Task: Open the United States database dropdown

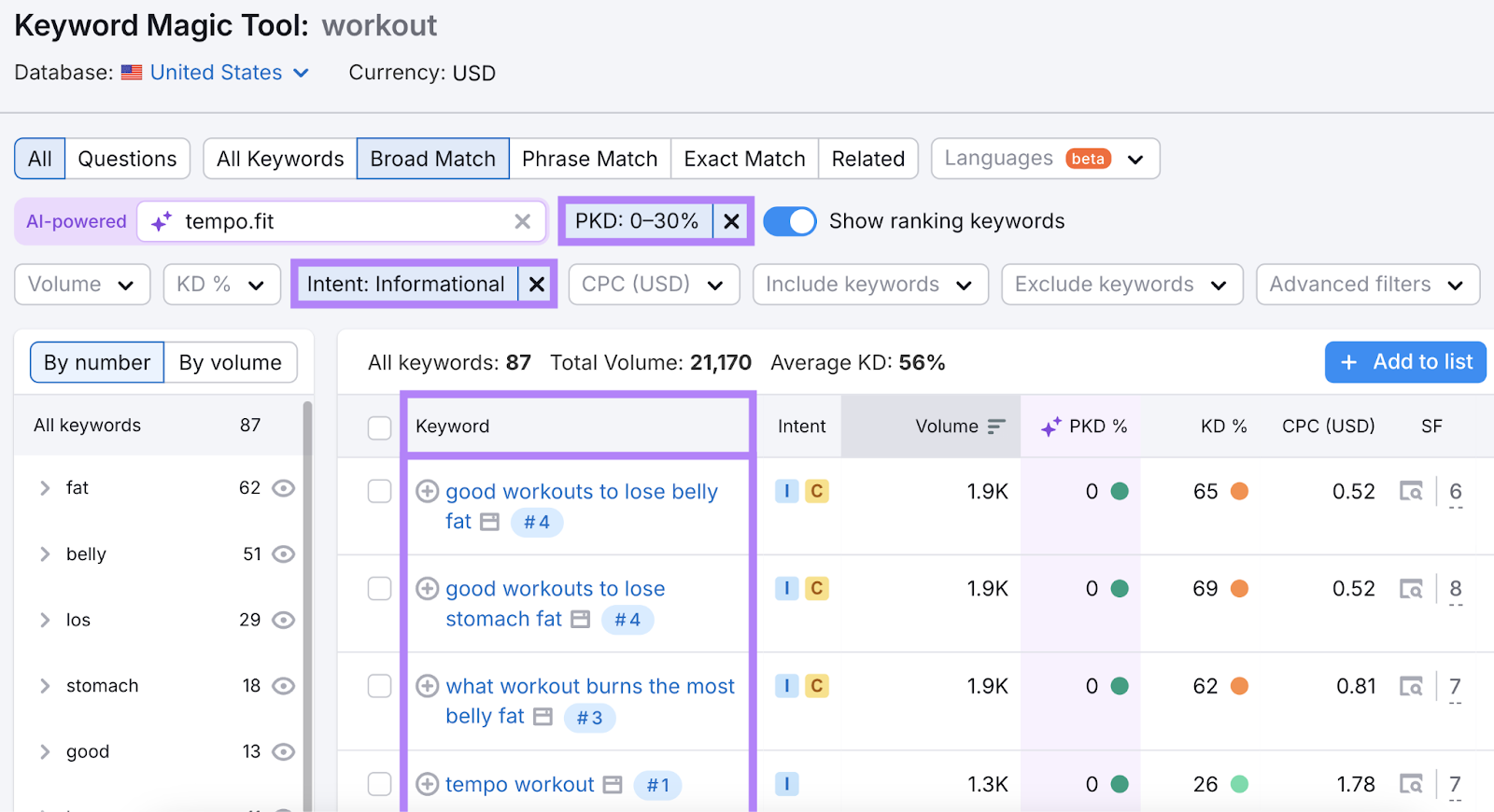Action: (x=229, y=73)
